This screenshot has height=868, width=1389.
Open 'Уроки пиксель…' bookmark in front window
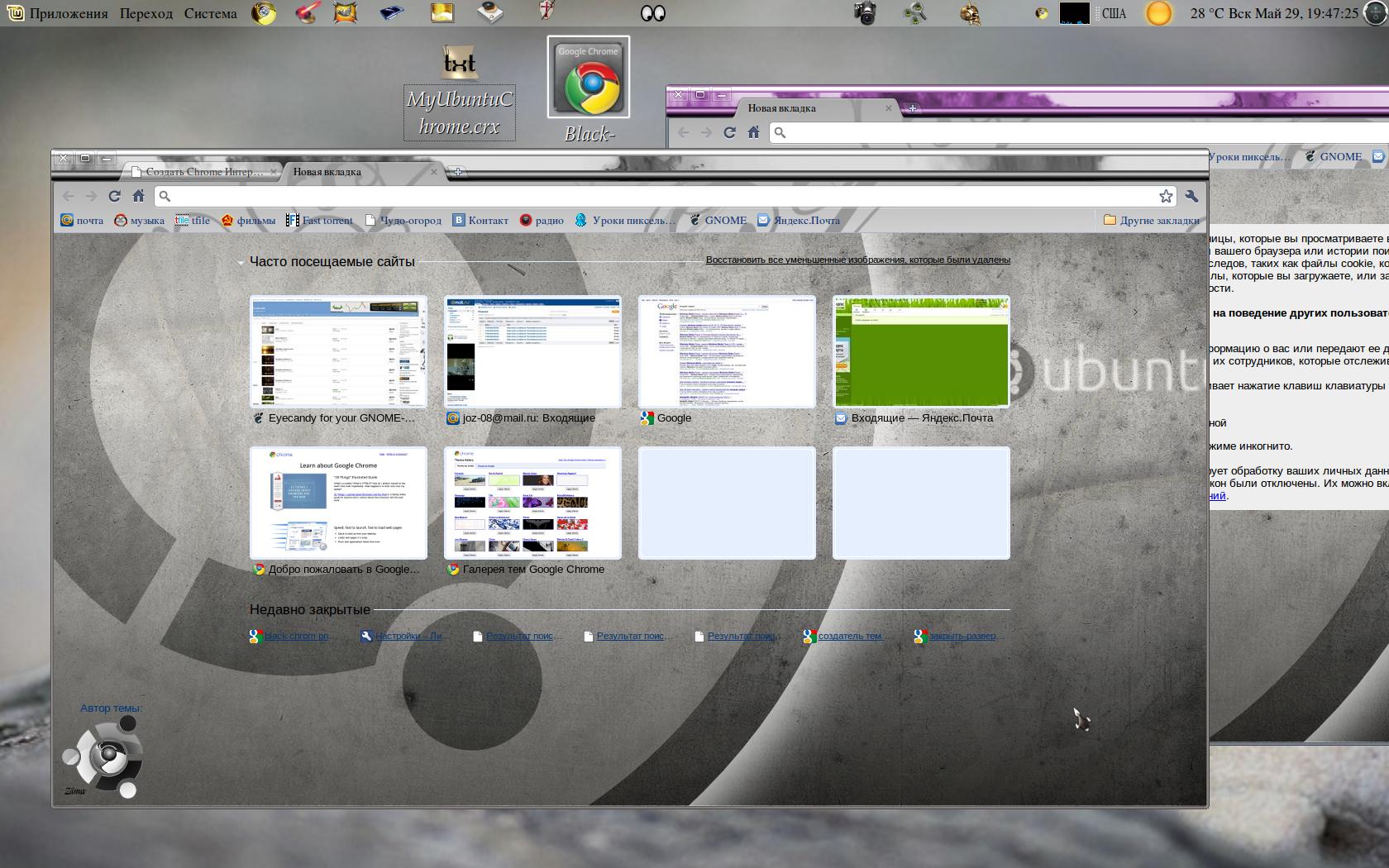tap(625, 220)
